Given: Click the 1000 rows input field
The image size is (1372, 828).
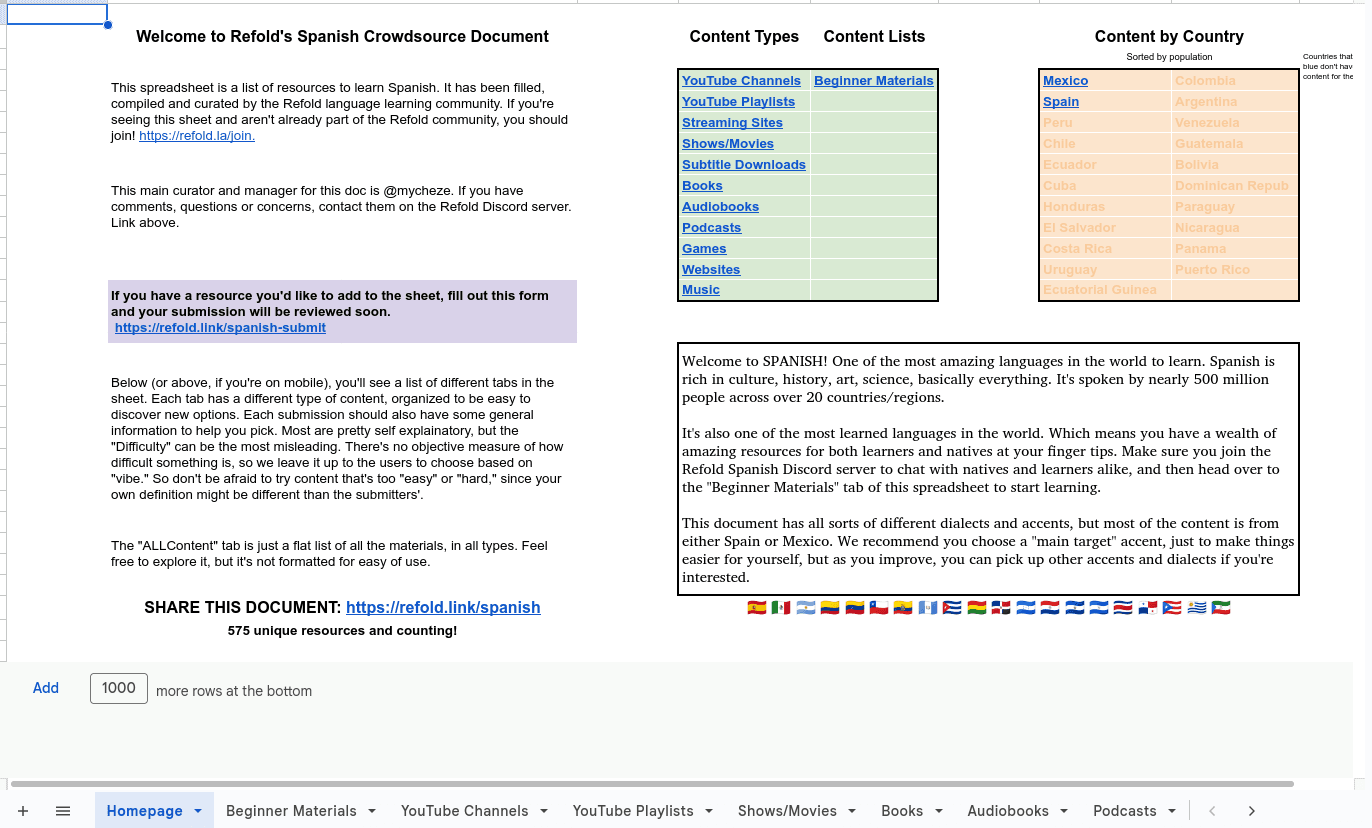Looking at the screenshot, I should 118,688.
